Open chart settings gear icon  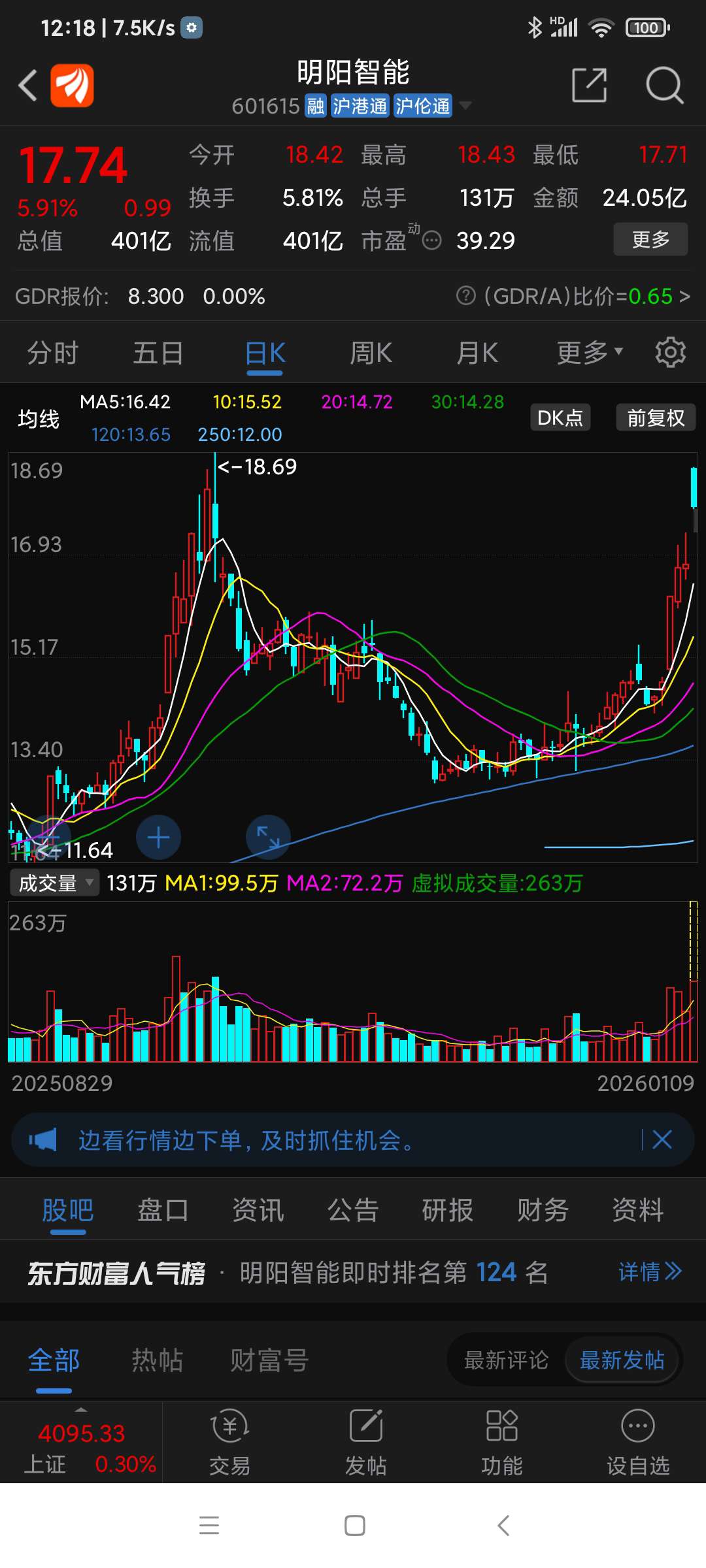point(671,352)
